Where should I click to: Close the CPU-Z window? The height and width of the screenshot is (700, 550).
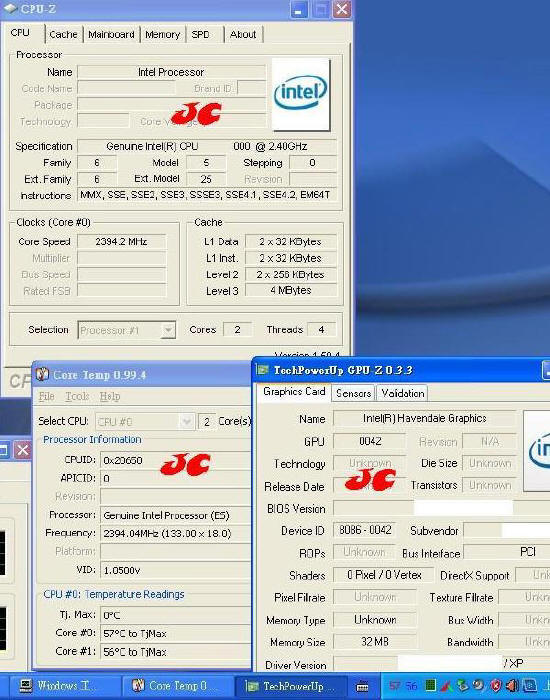point(342,9)
